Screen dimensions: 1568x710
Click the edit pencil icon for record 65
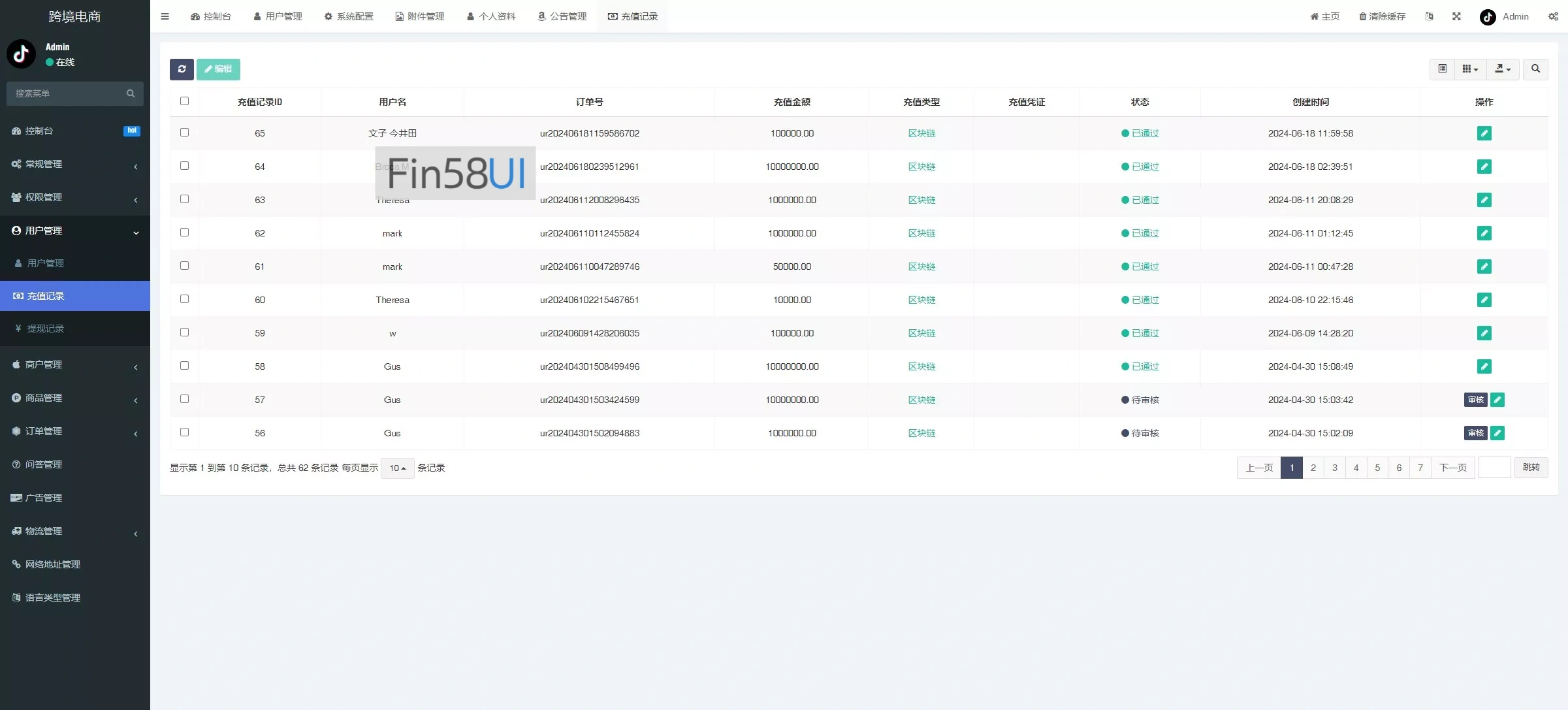pyautogui.click(x=1484, y=133)
